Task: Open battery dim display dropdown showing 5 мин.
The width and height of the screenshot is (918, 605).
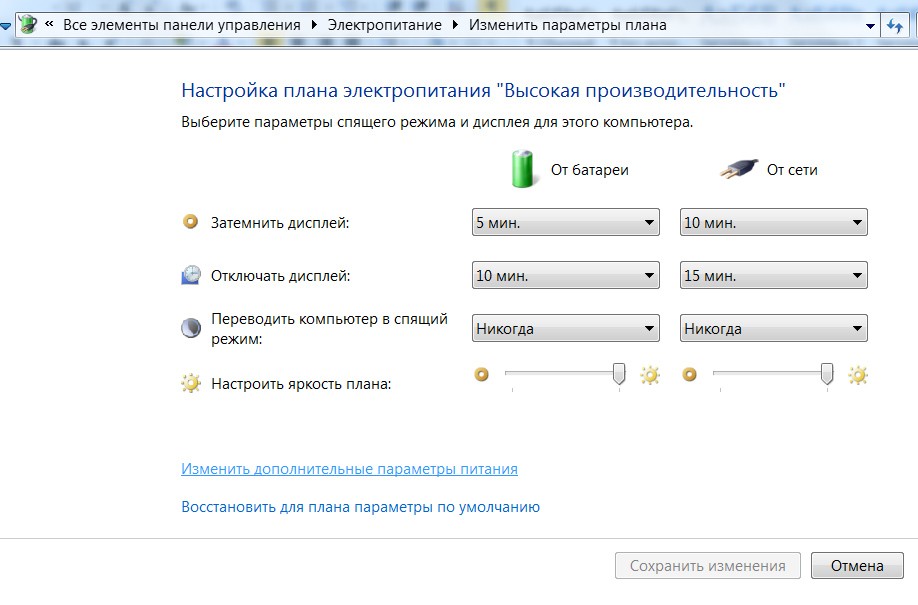Action: click(x=565, y=223)
